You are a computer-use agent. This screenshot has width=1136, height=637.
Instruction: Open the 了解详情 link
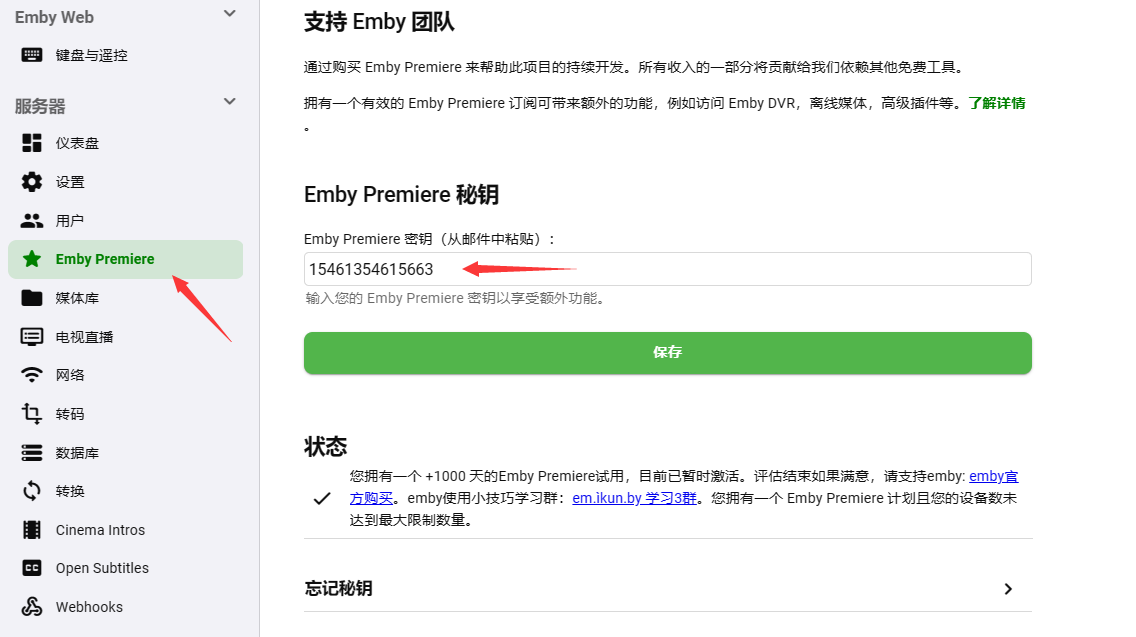[x=997, y=104]
